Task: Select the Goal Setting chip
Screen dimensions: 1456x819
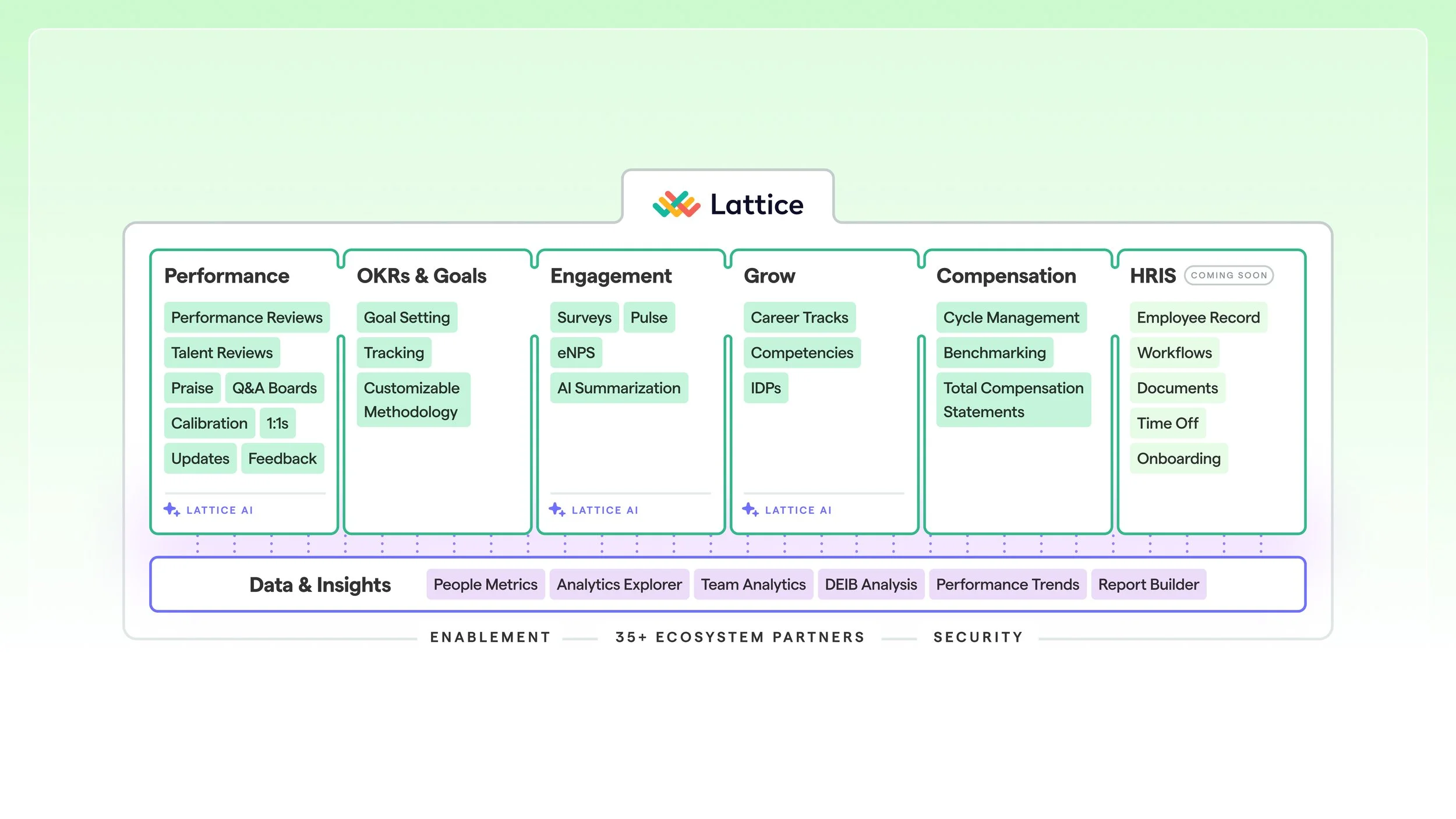Action: [407, 317]
